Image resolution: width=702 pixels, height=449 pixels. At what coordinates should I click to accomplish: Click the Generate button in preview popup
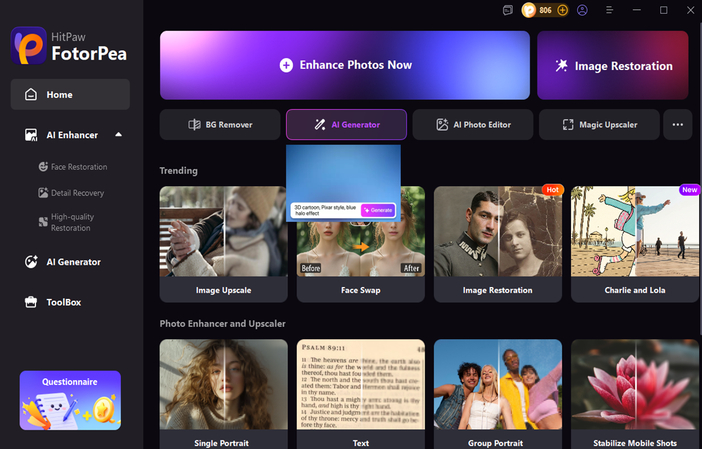[x=378, y=210]
